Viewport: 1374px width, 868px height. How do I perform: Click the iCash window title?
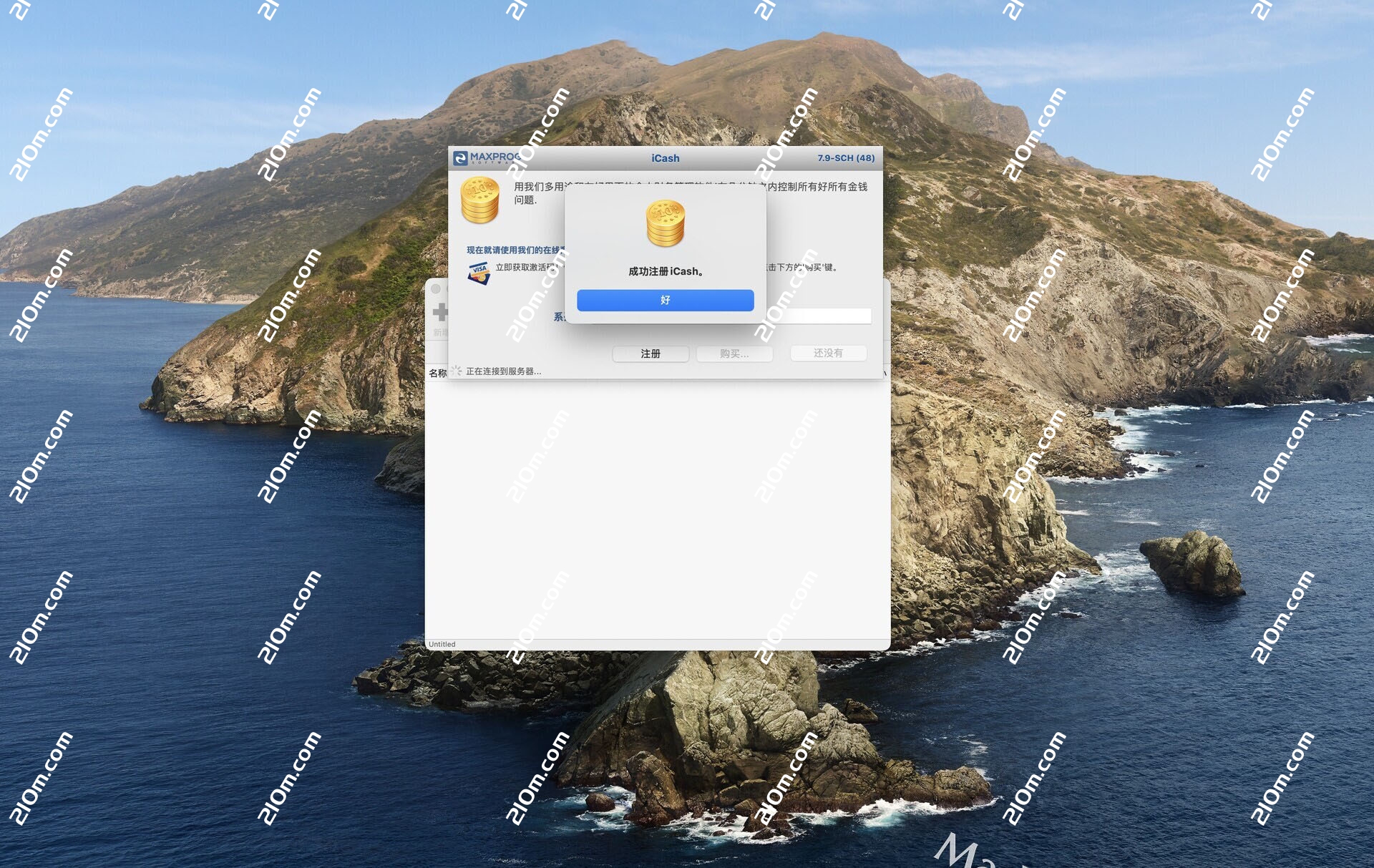[x=666, y=158]
